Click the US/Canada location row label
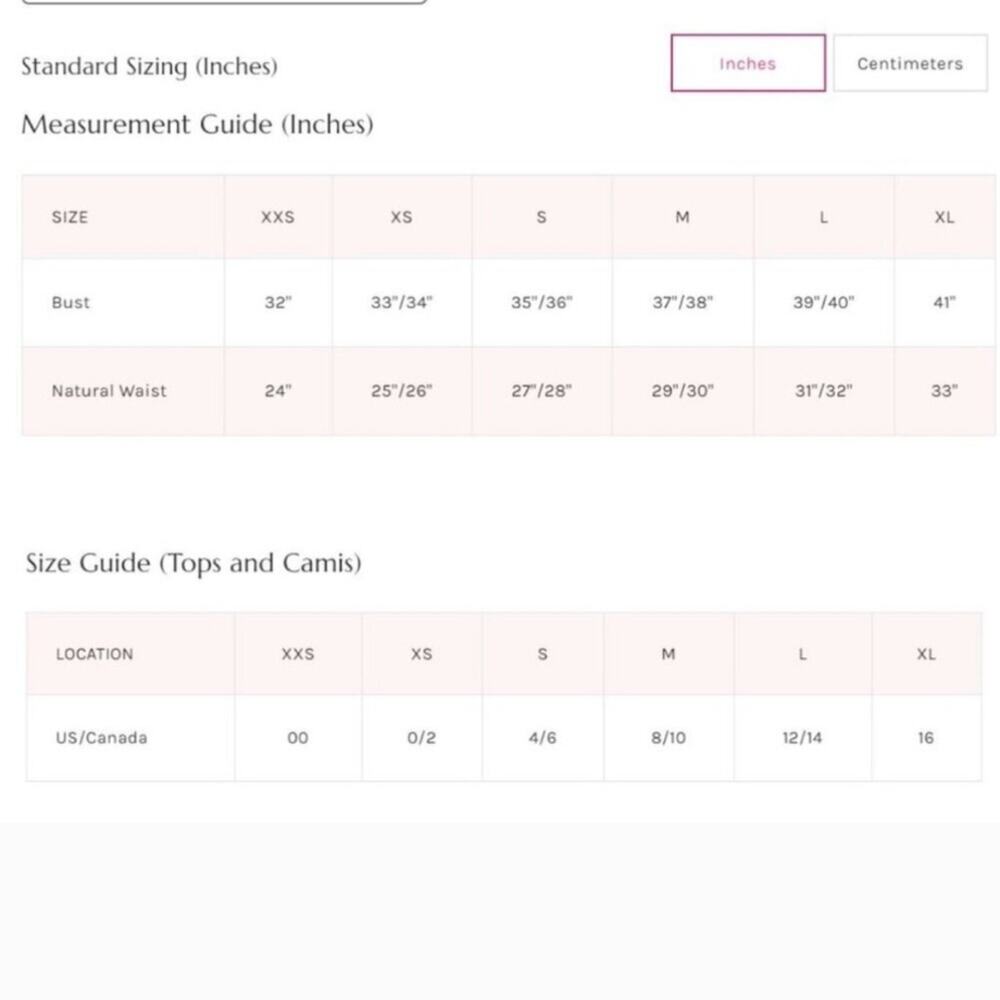Viewport: 1000px width, 1000px height. (x=101, y=737)
